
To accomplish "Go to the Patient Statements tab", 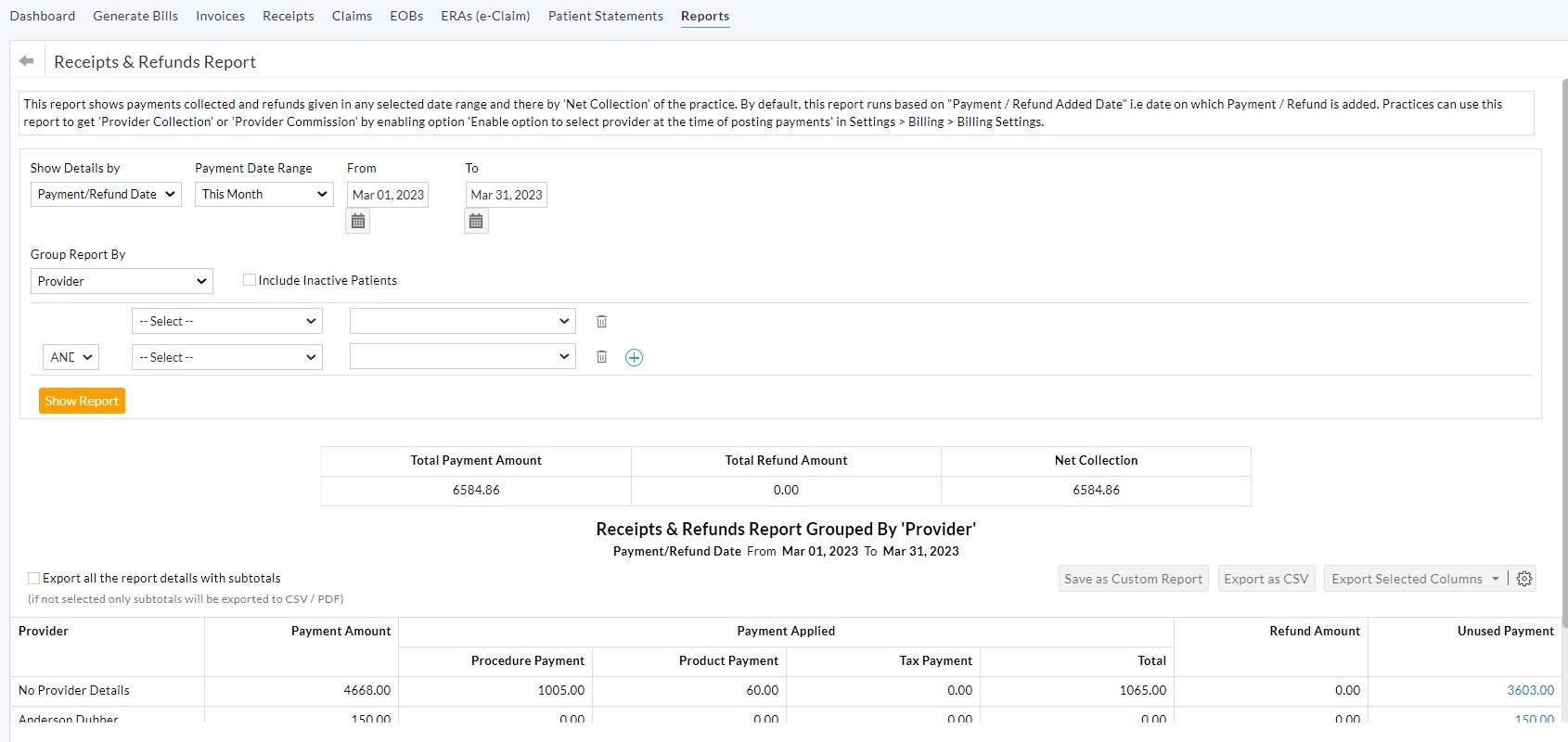I will 606,16.
